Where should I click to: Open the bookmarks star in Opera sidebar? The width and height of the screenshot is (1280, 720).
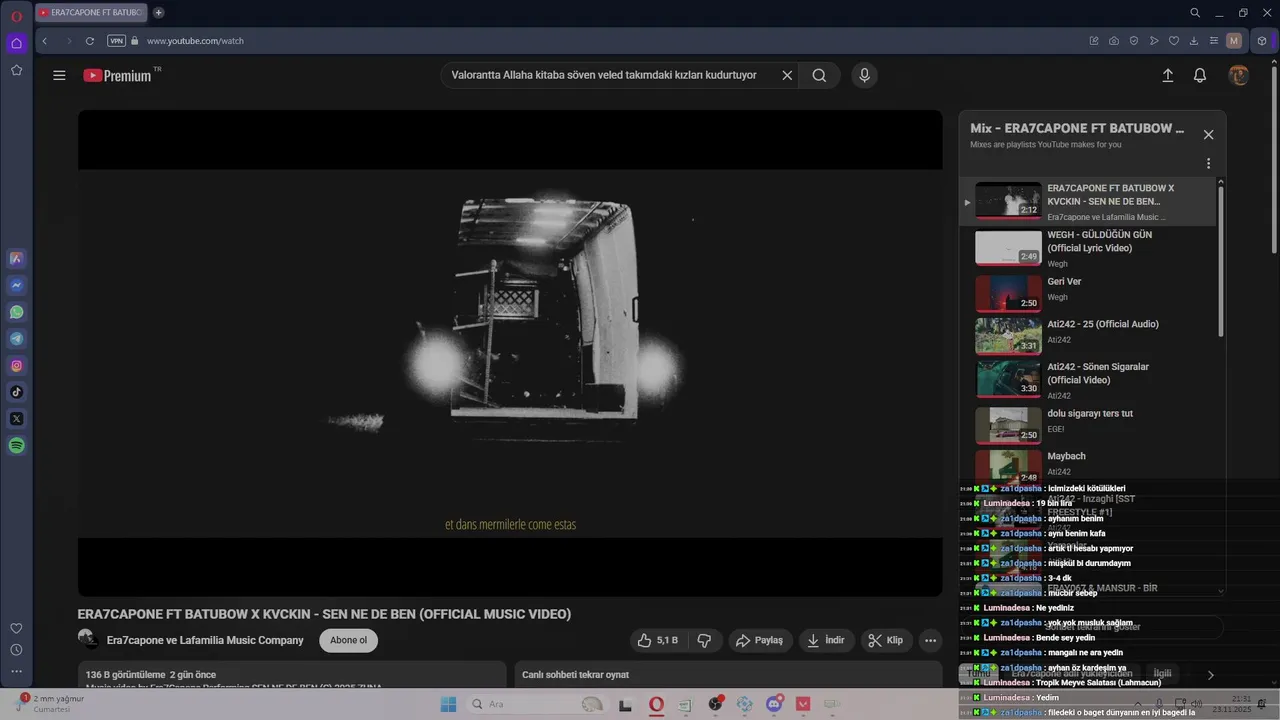point(16,70)
